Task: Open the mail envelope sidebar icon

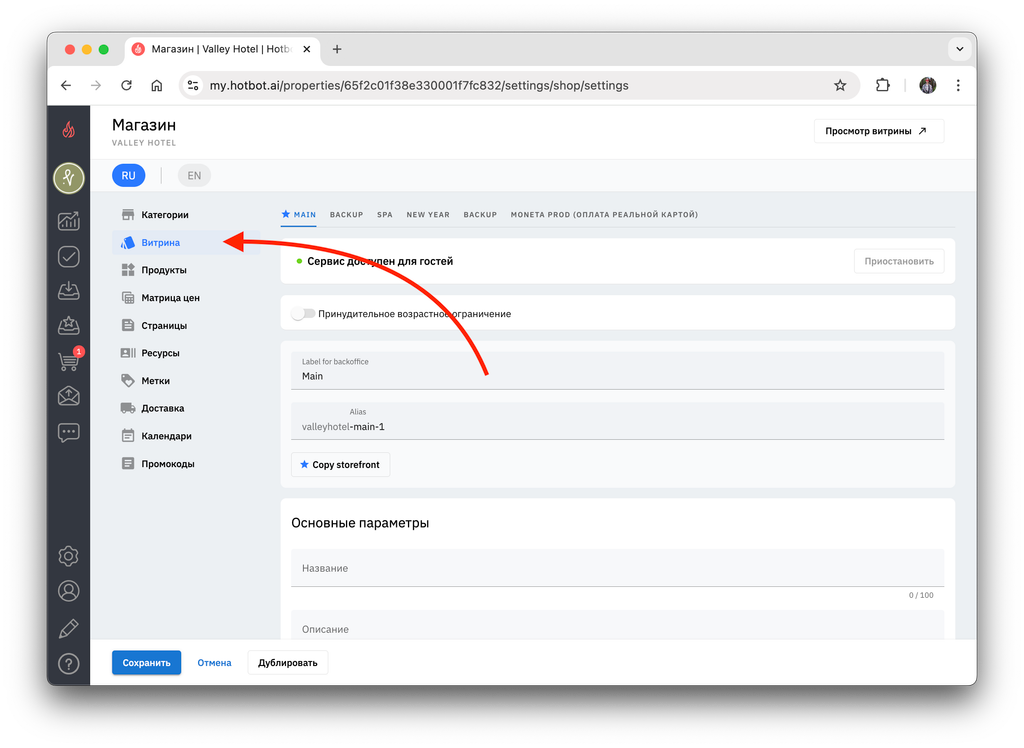Action: (69, 396)
